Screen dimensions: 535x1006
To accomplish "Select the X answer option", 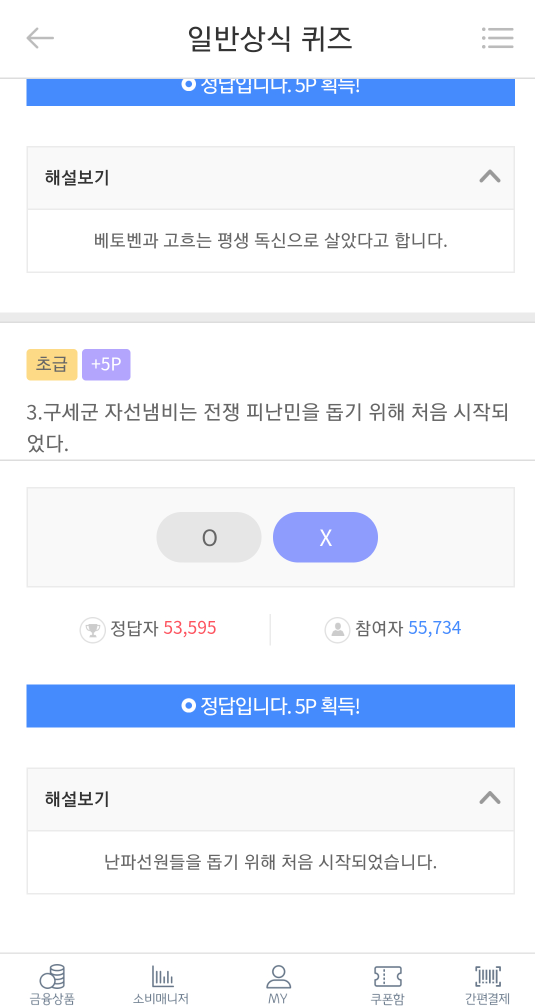I will pyautogui.click(x=325, y=538).
